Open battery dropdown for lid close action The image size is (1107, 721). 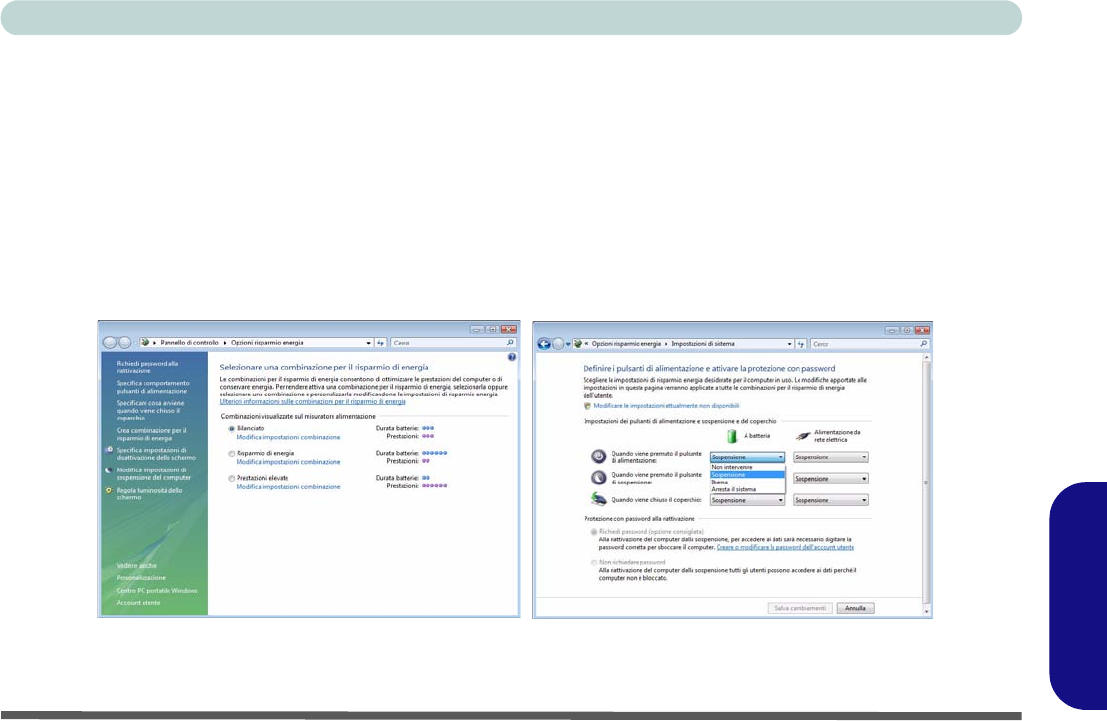click(x=748, y=500)
